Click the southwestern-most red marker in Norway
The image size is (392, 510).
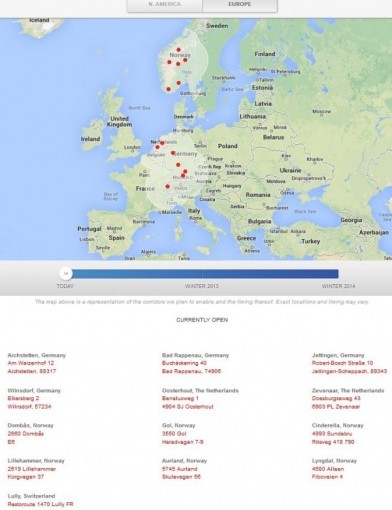click(x=168, y=89)
